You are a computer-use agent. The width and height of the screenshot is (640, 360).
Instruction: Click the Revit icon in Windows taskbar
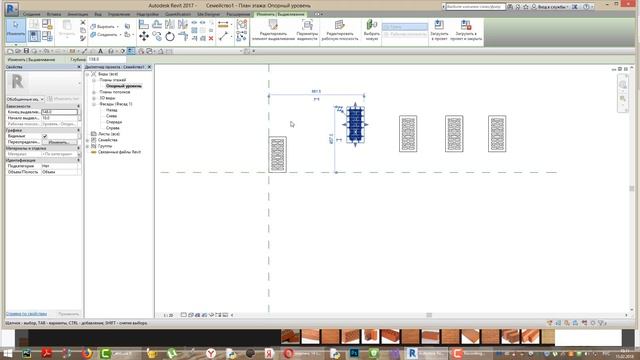coord(412,353)
